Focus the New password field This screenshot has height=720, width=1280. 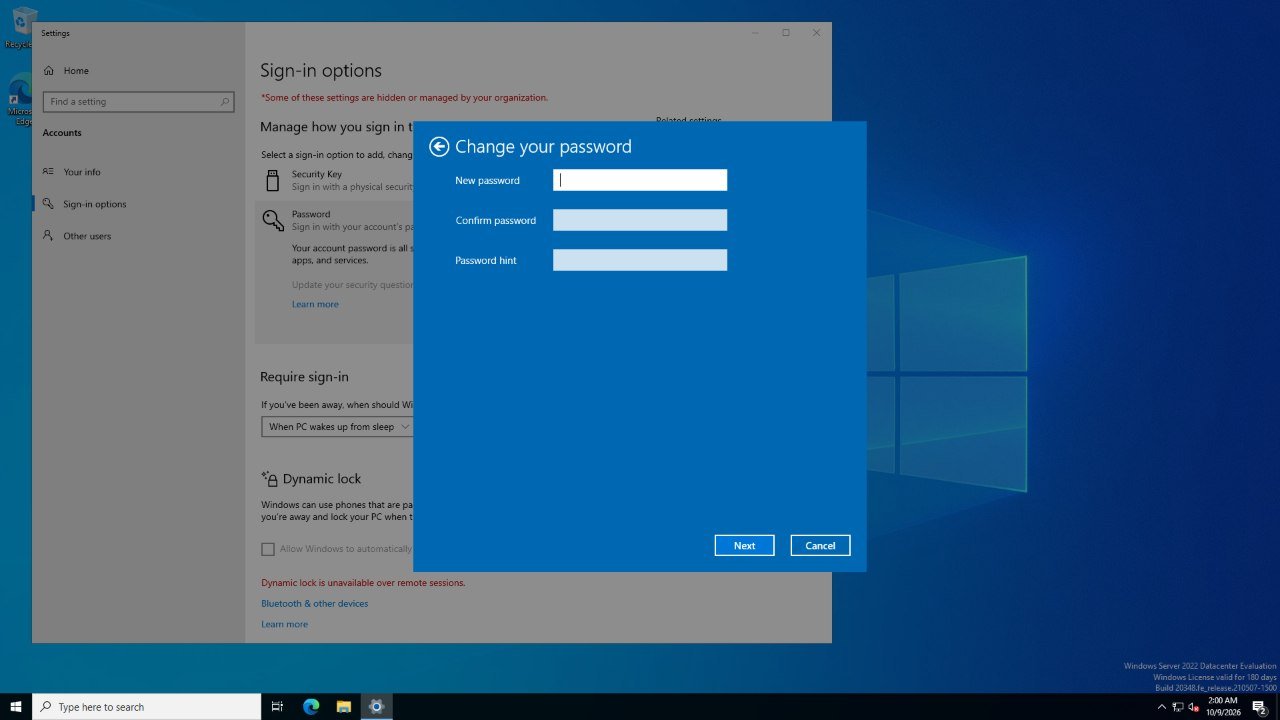(x=640, y=180)
